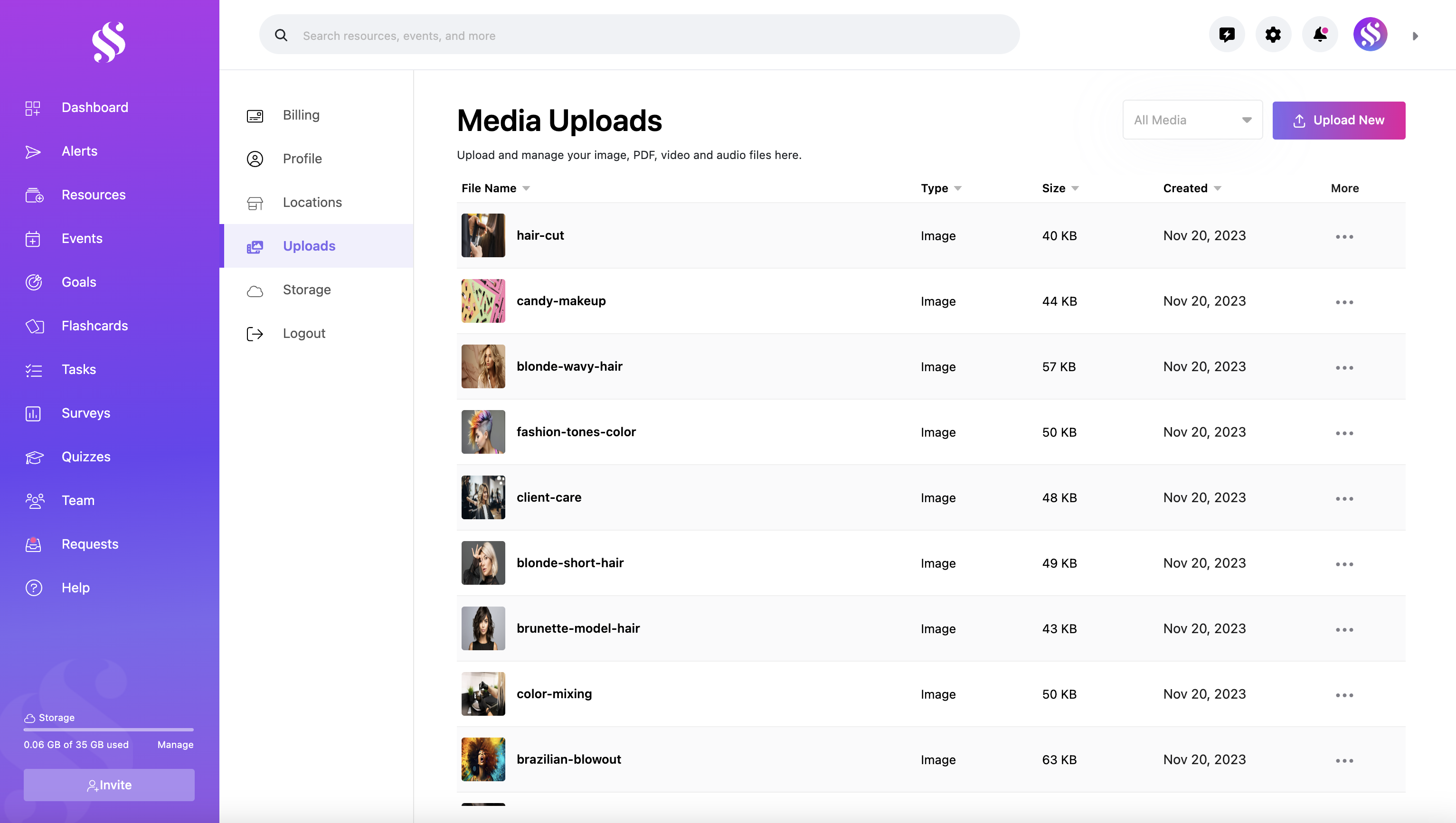Open the Resources section

point(93,195)
